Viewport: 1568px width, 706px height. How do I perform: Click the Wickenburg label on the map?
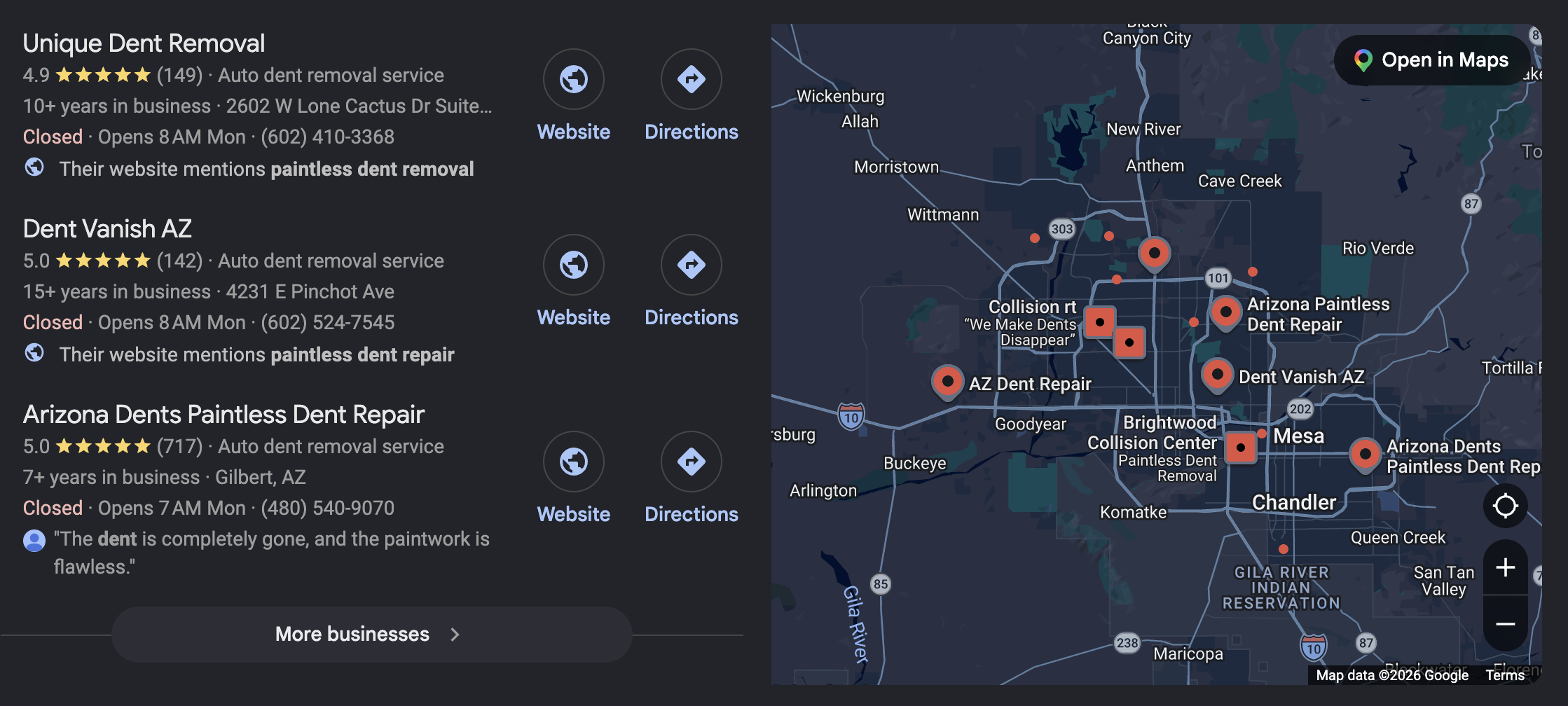[x=841, y=96]
